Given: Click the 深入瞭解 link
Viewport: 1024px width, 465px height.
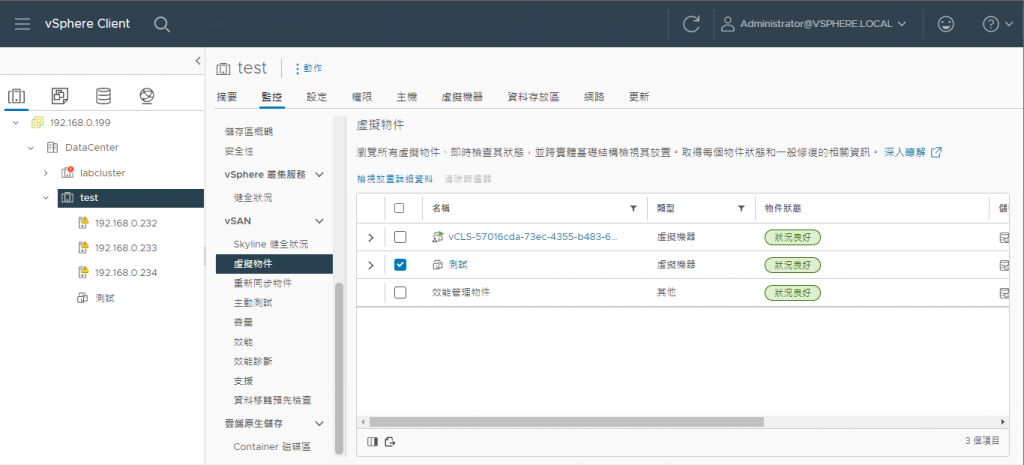Looking at the screenshot, I should click(905, 152).
